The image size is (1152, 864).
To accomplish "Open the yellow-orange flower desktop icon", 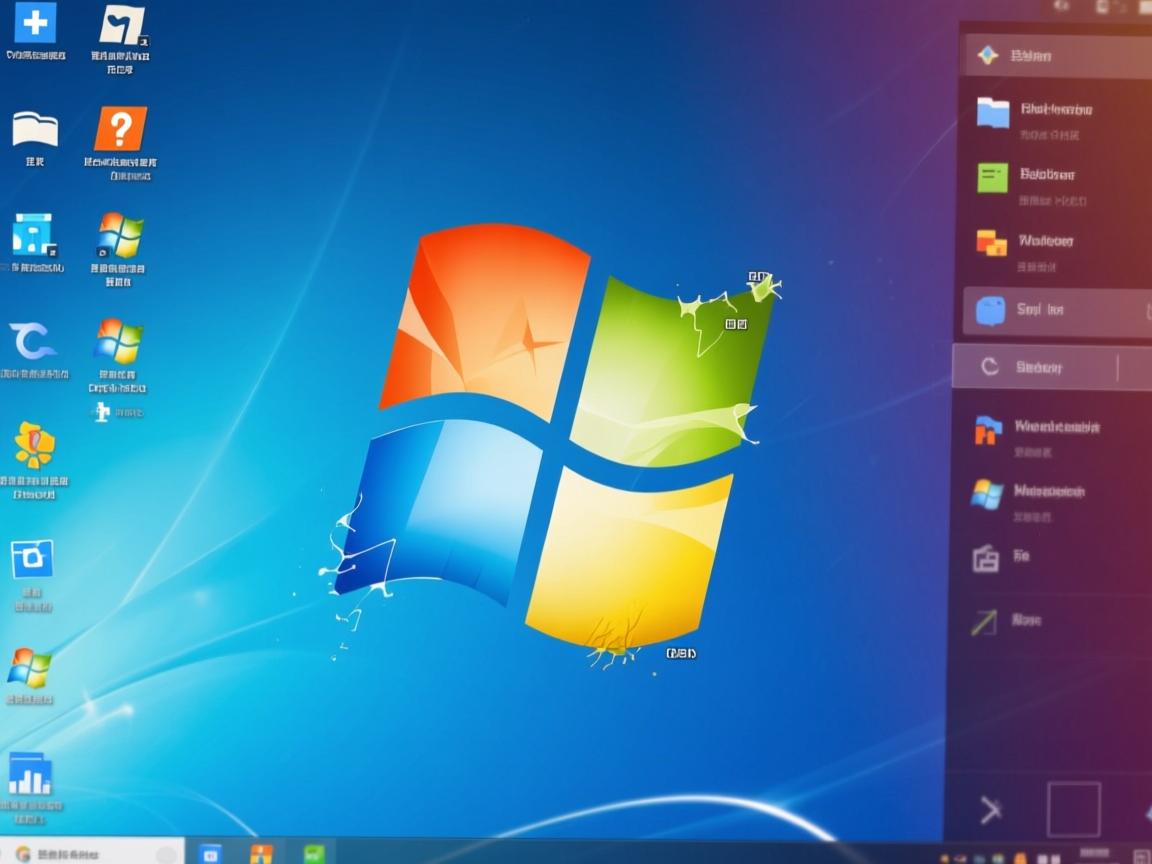I will (35, 445).
